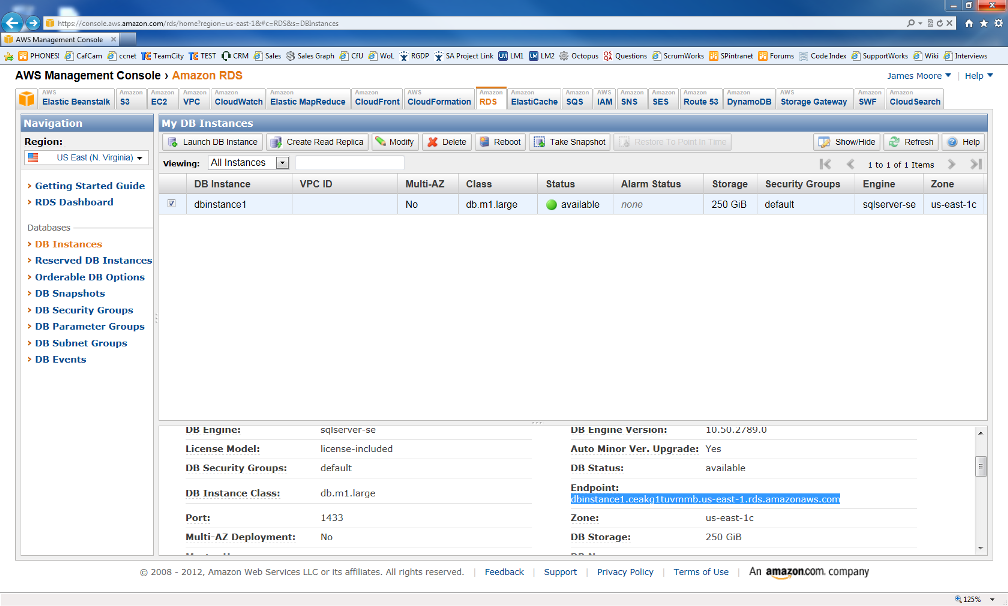Toggle the dbinstance1 row checkbox
Image resolution: width=1008 pixels, height=606 pixels.
point(172,204)
